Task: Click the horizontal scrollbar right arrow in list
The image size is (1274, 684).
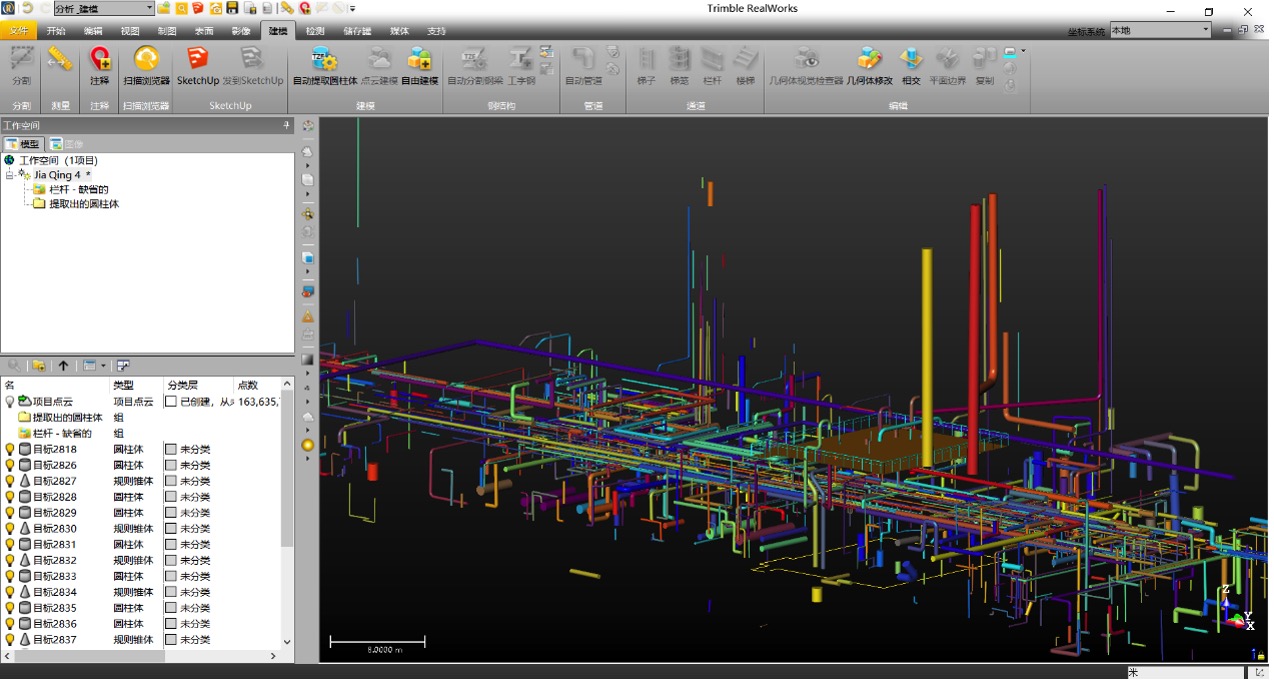Action: (274, 656)
